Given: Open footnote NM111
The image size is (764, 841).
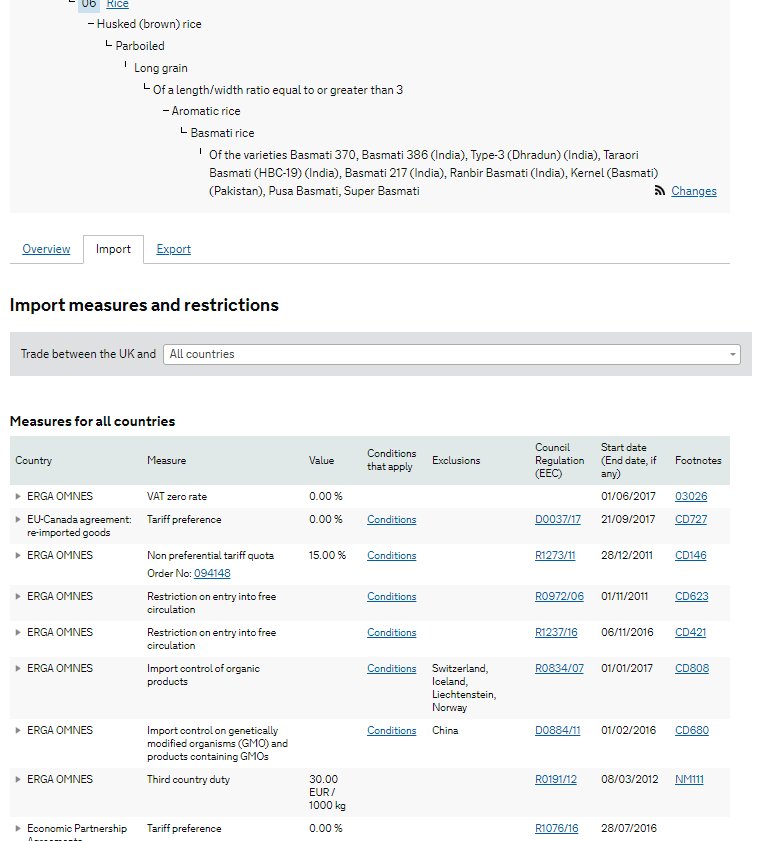Looking at the screenshot, I should click(x=689, y=779).
